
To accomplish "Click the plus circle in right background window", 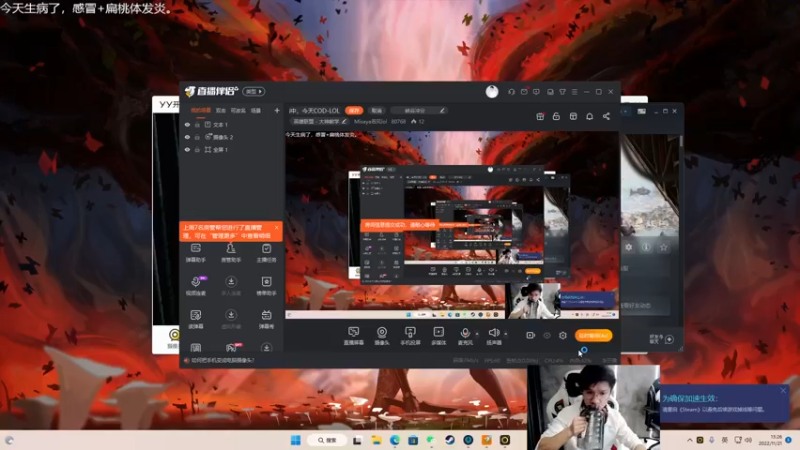I will click(x=669, y=339).
